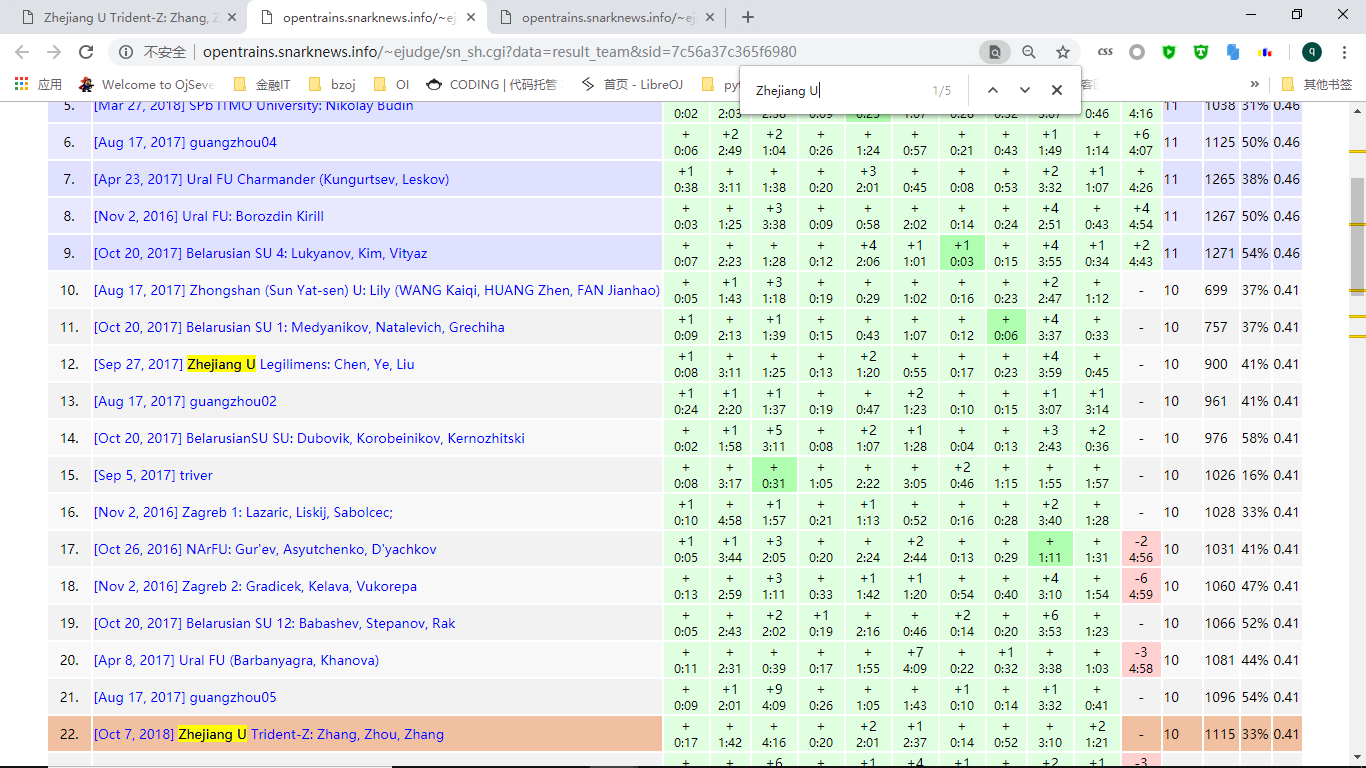
Task: Open the 其他书签 bookmarks folder
Action: pos(1317,84)
